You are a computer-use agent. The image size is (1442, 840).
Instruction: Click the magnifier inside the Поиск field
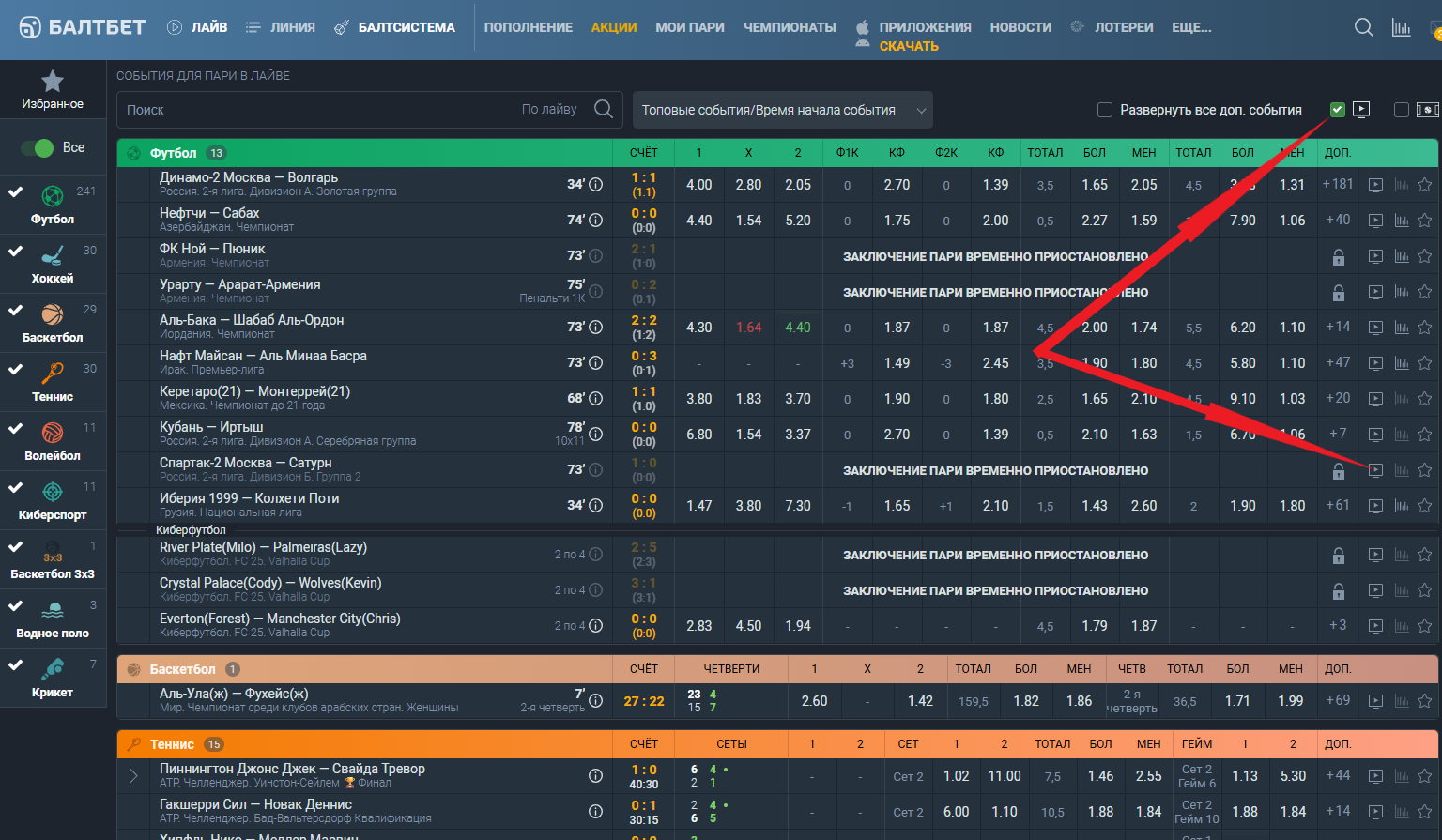[x=604, y=110]
